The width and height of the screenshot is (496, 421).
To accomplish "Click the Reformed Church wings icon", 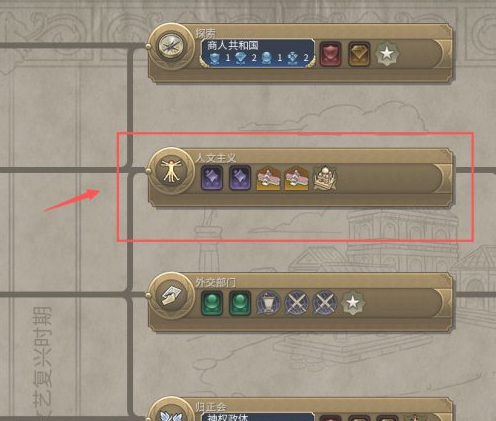I will coord(171,413).
